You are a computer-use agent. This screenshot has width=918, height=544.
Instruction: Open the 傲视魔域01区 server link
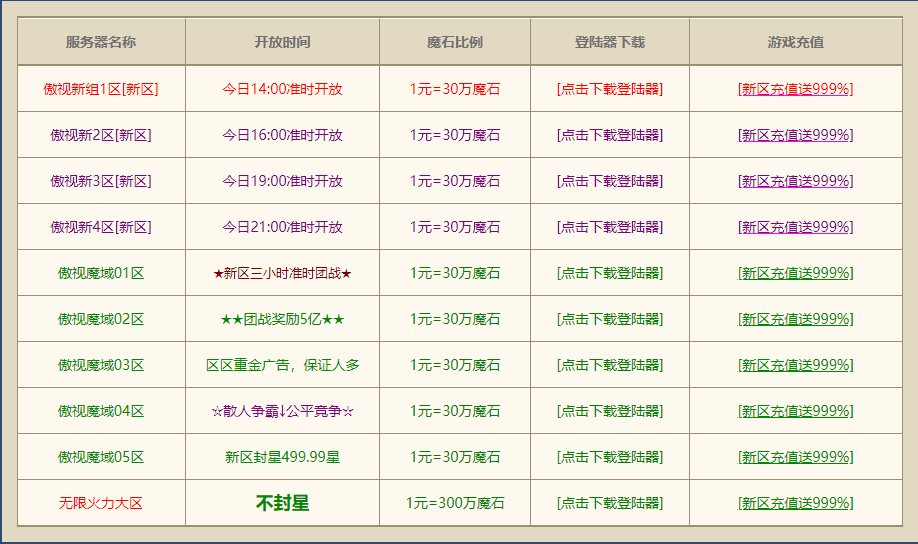[x=101, y=273]
